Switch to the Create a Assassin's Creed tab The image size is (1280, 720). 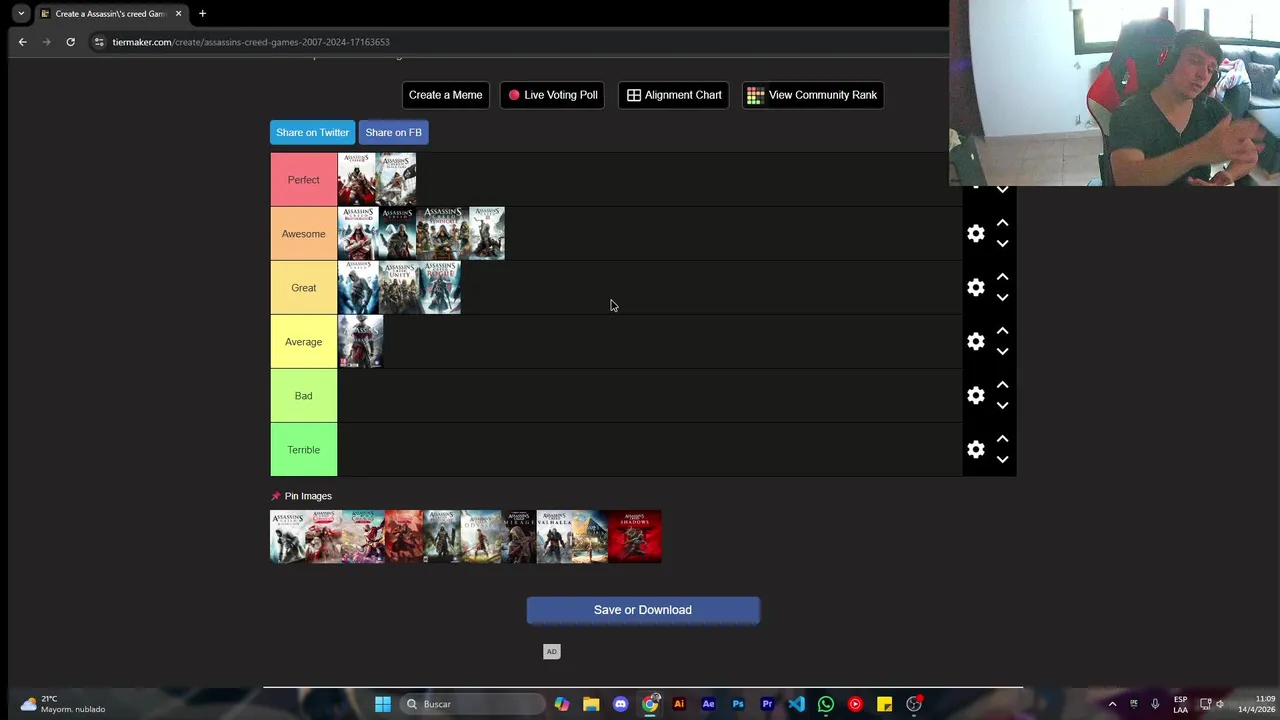tap(110, 14)
